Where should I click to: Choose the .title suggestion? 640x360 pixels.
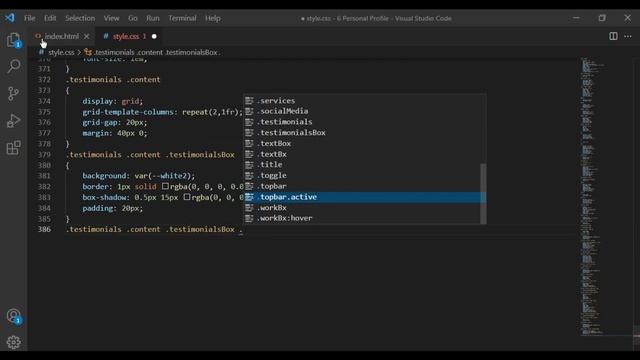pos(365,164)
